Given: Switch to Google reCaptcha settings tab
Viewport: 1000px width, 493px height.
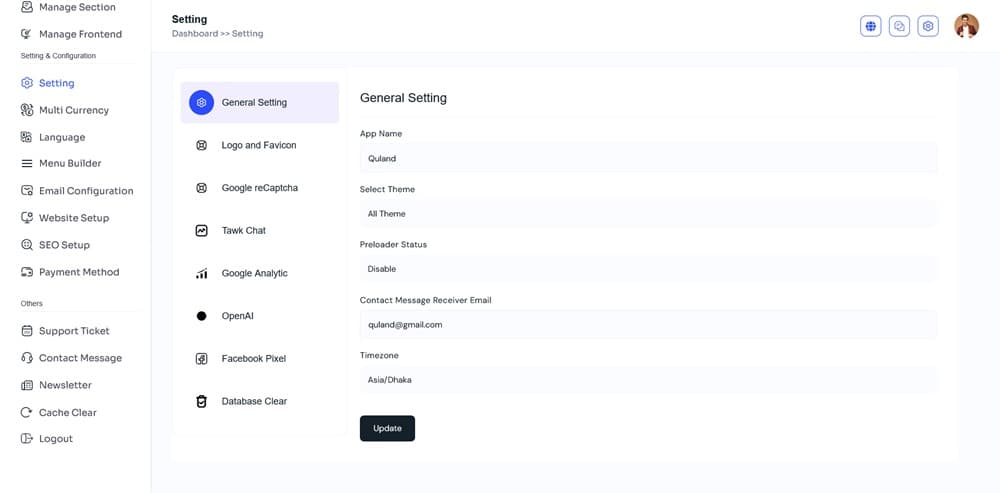Looking at the screenshot, I should [x=259, y=188].
